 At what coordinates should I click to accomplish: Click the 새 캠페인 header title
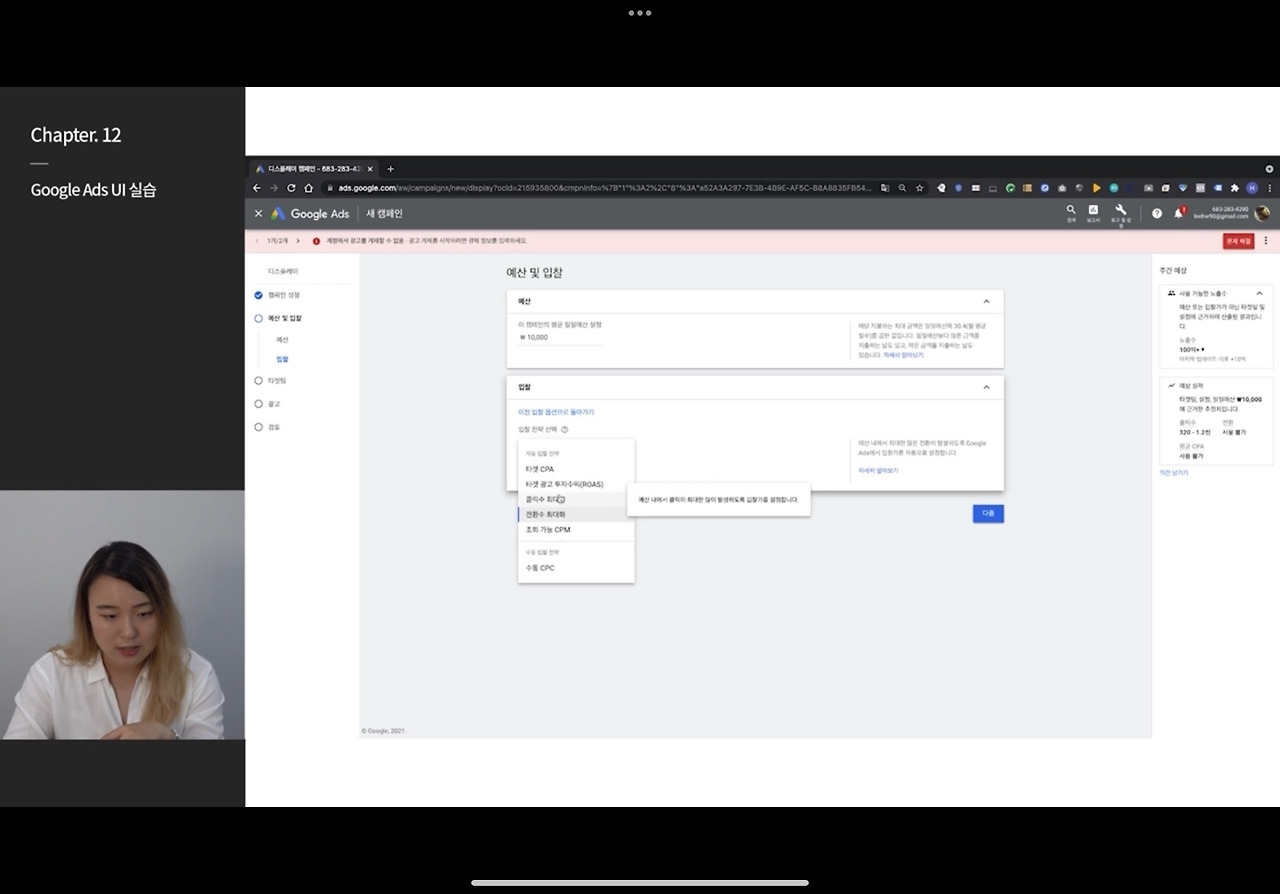click(x=384, y=214)
